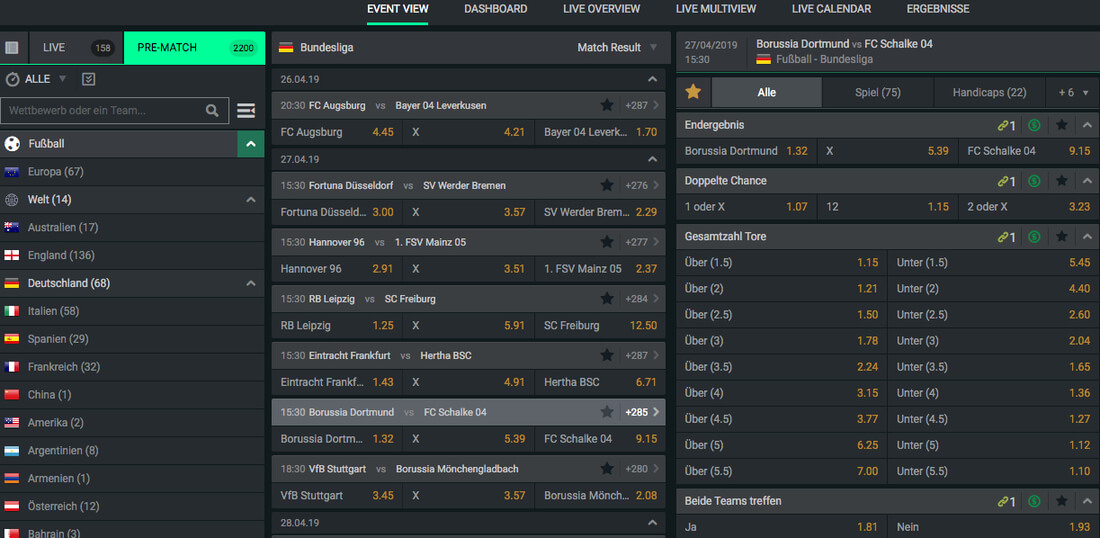Viewport: 1100px width, 538px height.
Task: Open the LIVE CALENDAR menu item
Action: pos(830,9)
